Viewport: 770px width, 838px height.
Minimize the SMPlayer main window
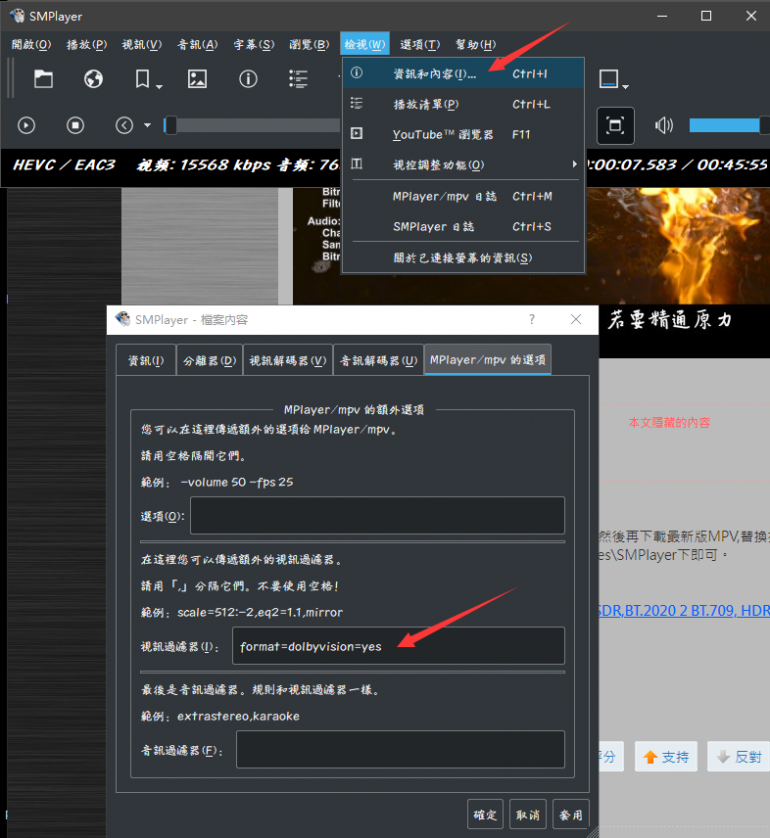point(662,16)
